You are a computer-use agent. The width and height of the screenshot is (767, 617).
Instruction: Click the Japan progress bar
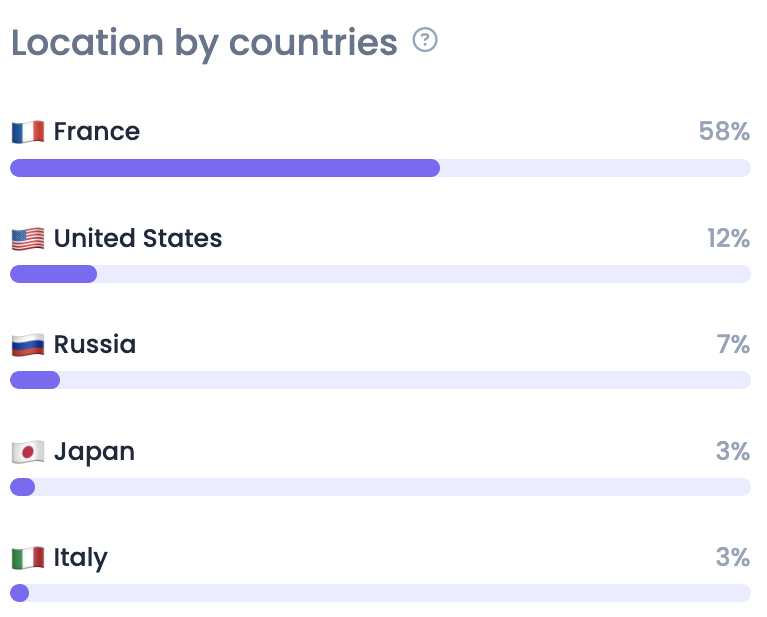(x=380, y=487)
